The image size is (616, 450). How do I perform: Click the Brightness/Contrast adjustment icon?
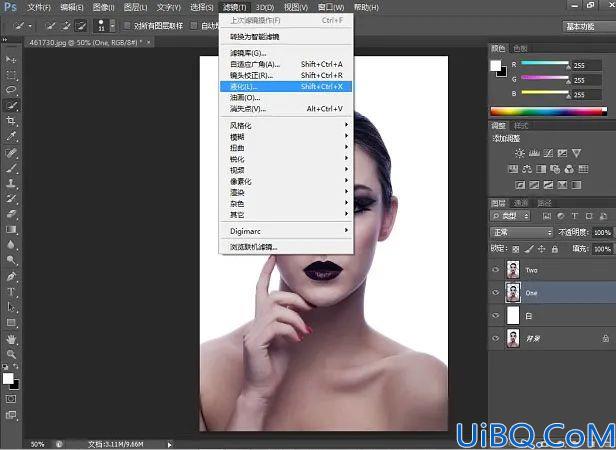pyautogui.click(x=519, y=153)
